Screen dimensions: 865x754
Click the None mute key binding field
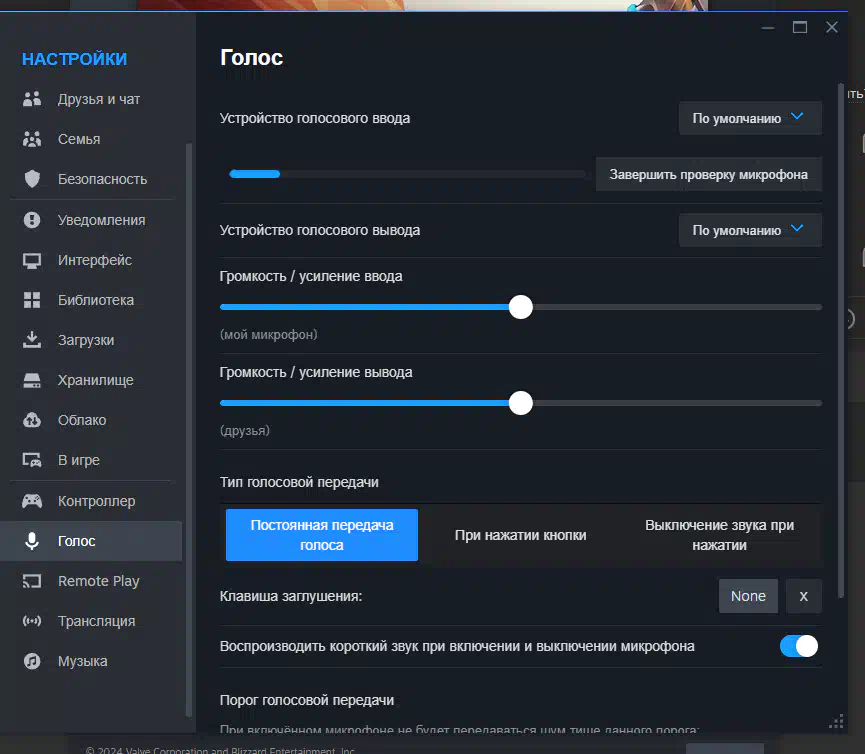coord(747,596)
